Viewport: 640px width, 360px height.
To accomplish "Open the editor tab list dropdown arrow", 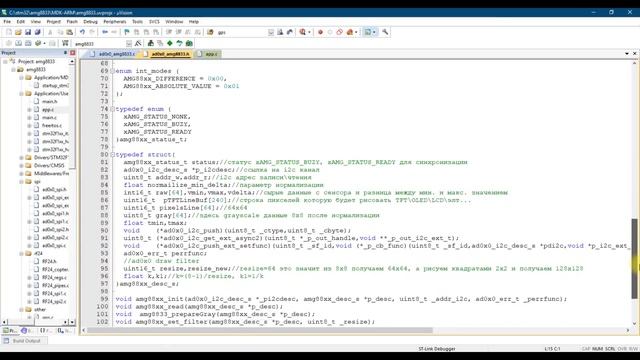I will tap(627, 53).
